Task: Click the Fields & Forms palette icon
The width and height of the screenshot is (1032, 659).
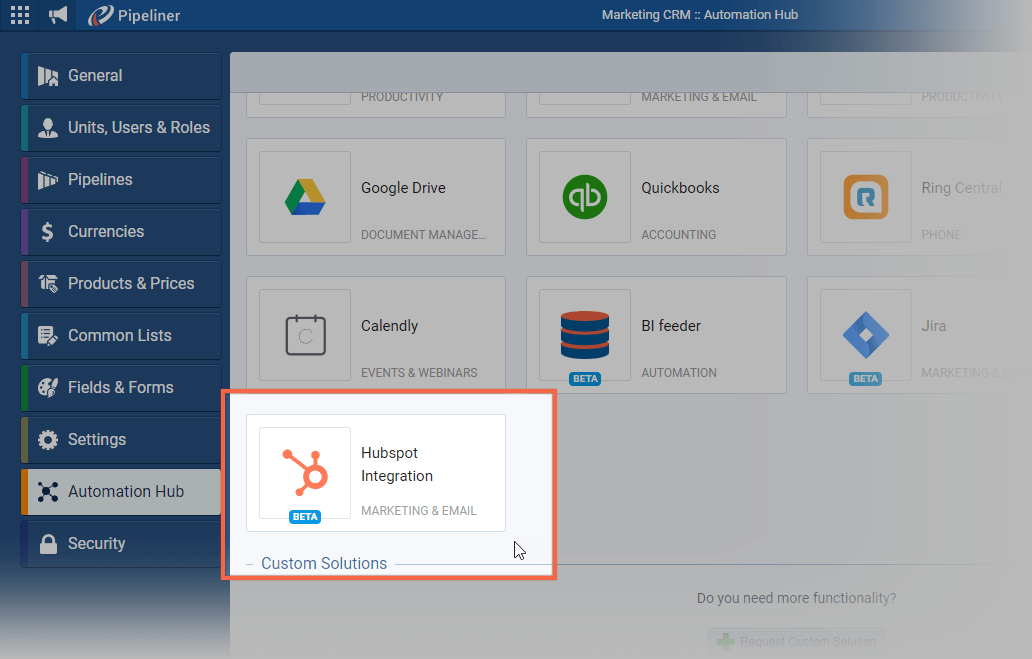Action: tap(47, 388)
